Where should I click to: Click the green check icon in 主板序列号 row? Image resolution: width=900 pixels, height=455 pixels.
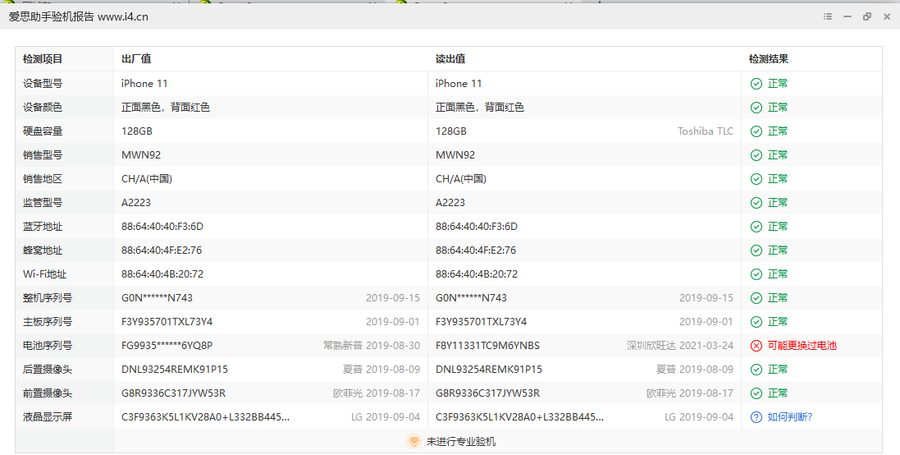[x=756, y=322]
